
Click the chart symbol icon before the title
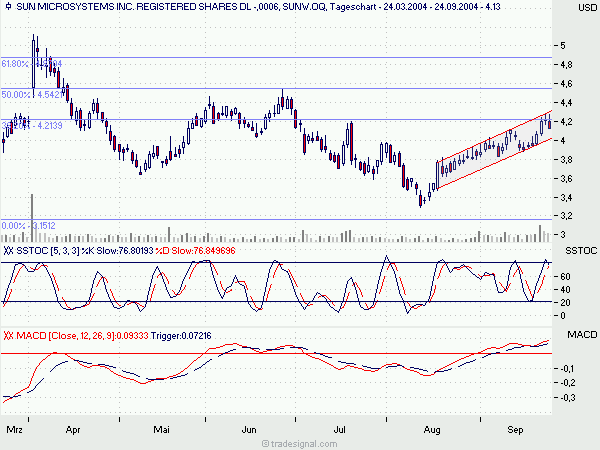coord(8,7)
